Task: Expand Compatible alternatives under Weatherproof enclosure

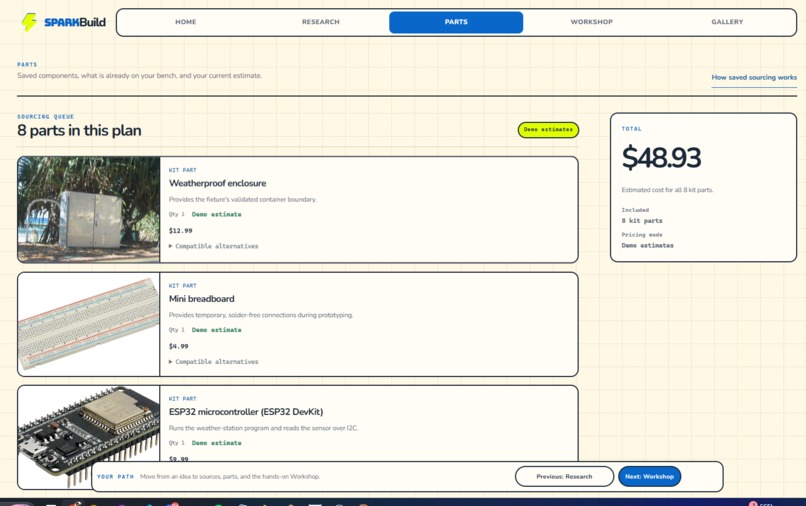Action: pos(214,246)
